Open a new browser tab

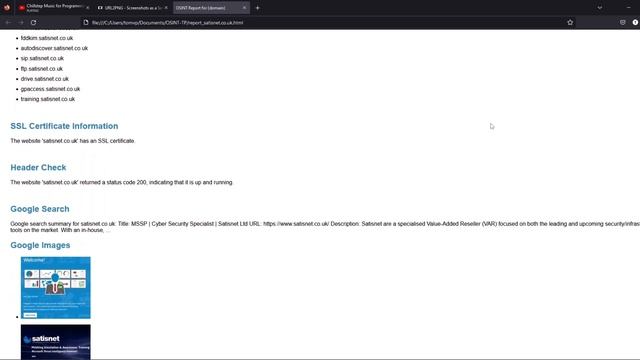click(258, 8)
